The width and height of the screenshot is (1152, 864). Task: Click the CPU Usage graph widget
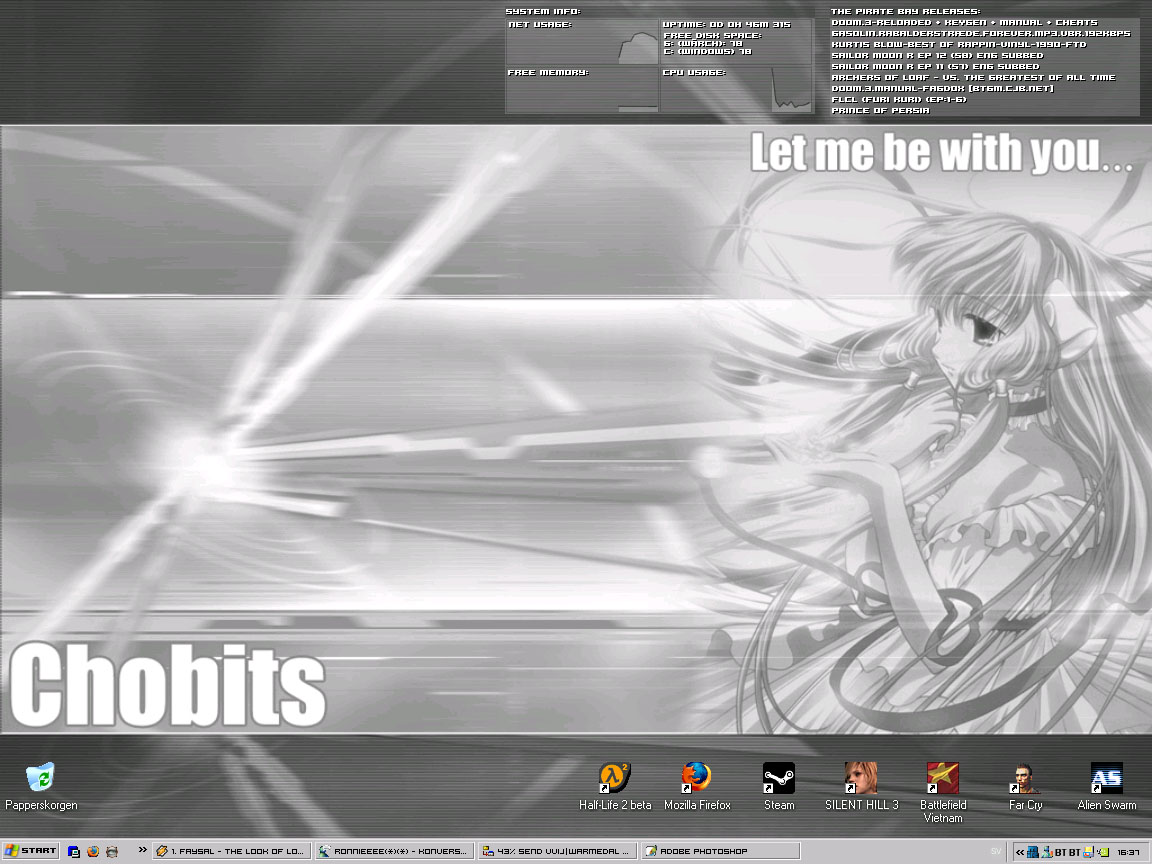click(x=737, y=90)
